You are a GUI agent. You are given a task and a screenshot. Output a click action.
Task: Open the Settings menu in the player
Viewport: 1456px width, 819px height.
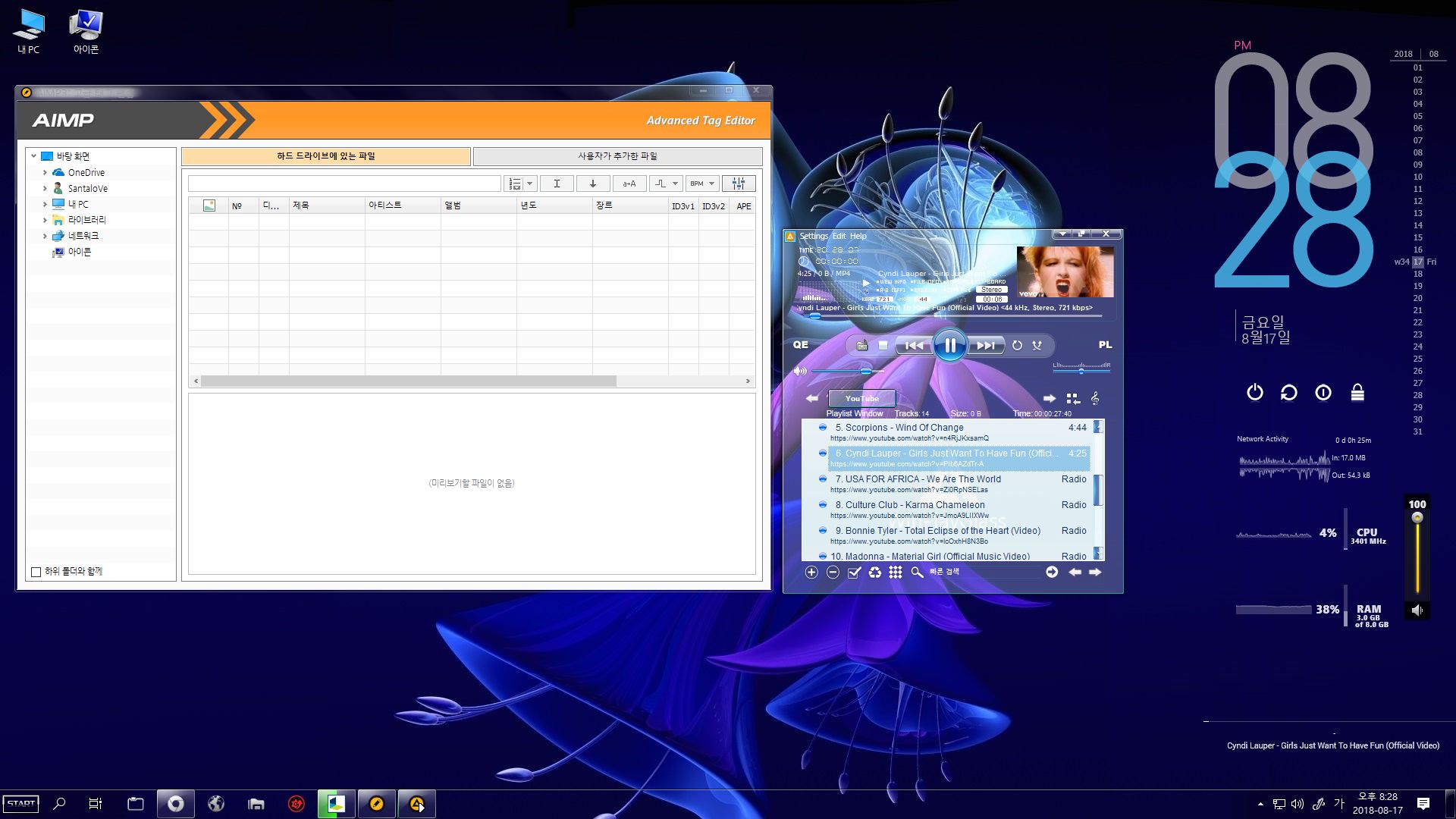coord(814,236)
